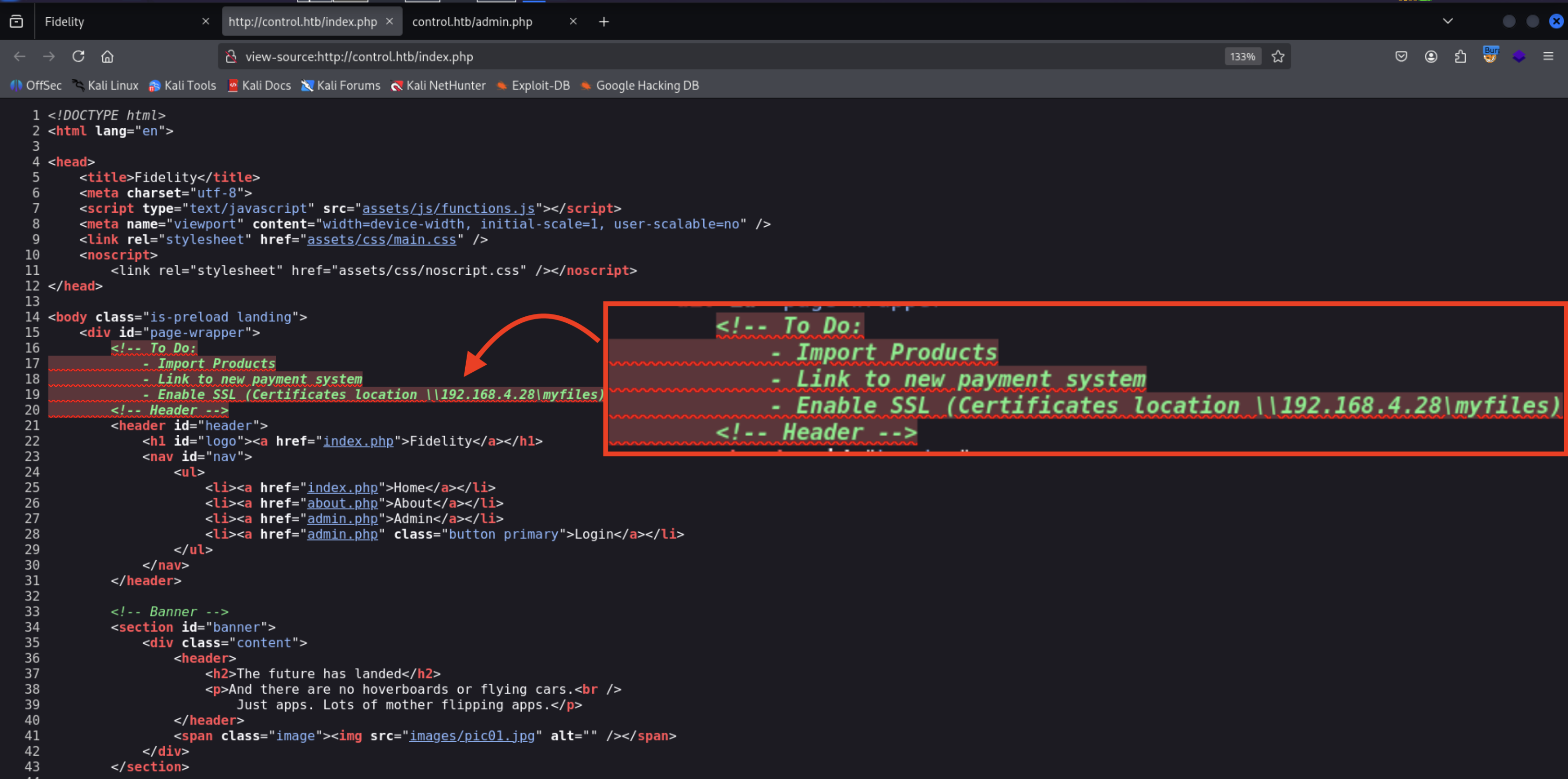Click the home icon in toolbar
Image resolution: width=1568 pixels, height=779 pixels.
[107, 56]
